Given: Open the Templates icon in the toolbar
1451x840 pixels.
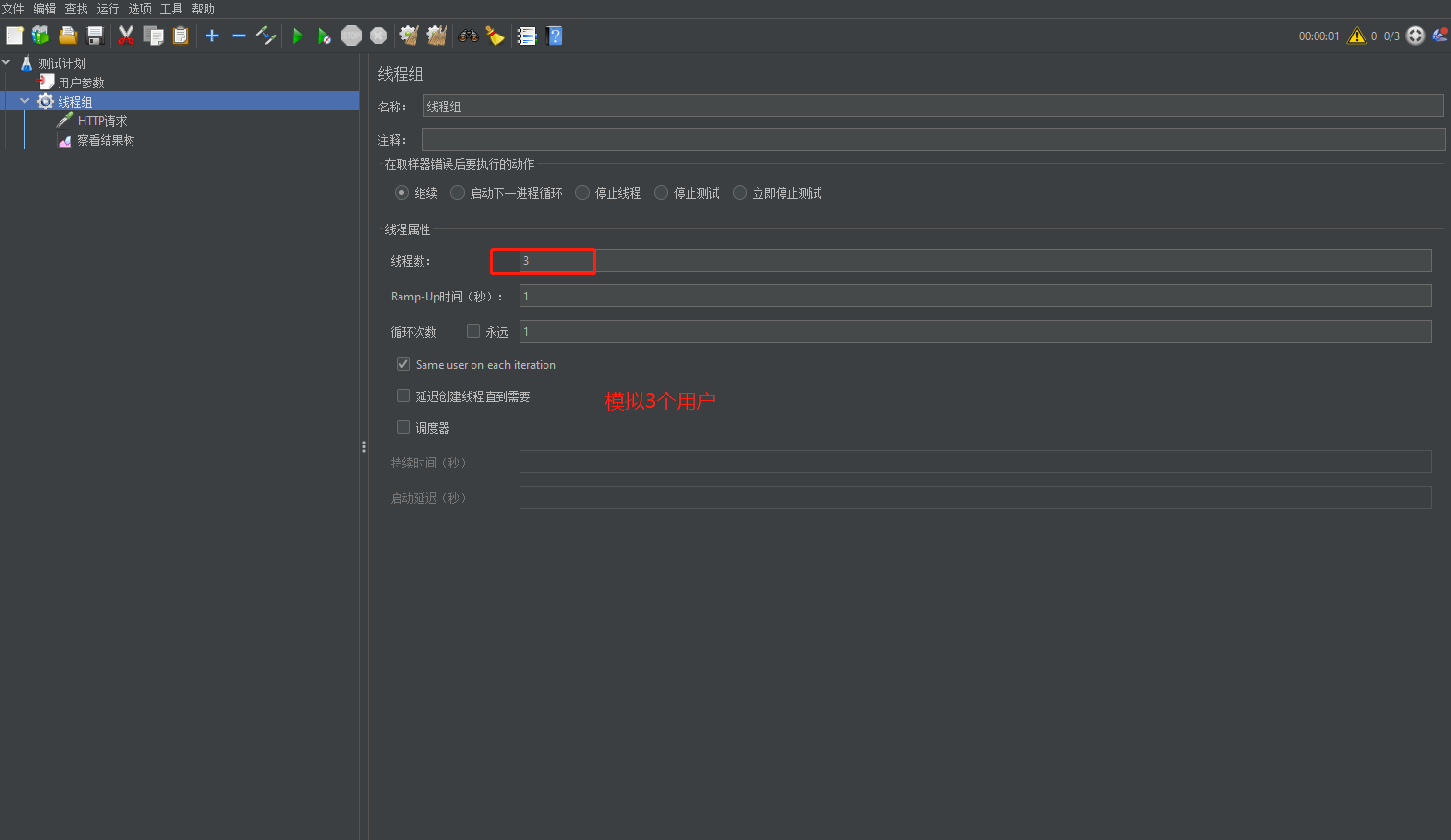Looking at the screenshot, I should click(40, 36).
